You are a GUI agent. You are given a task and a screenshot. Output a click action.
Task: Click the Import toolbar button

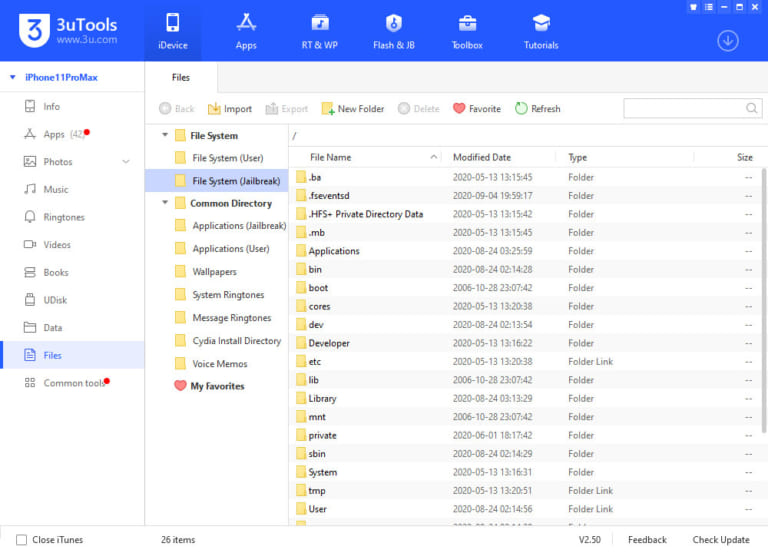[230, 109]
